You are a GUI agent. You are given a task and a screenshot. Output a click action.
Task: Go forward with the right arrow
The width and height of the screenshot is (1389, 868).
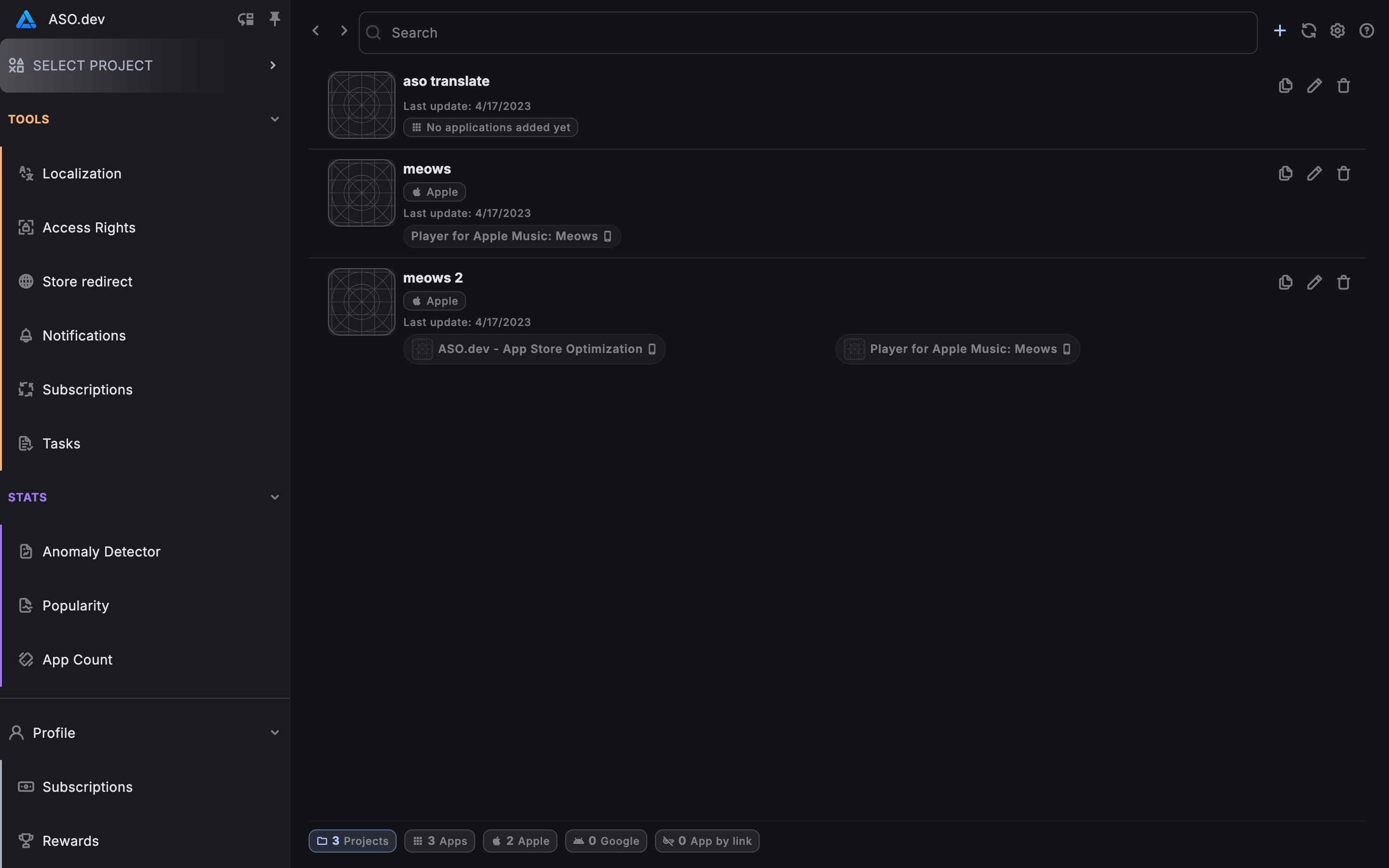pyautogui.click(x=344, y=30)
